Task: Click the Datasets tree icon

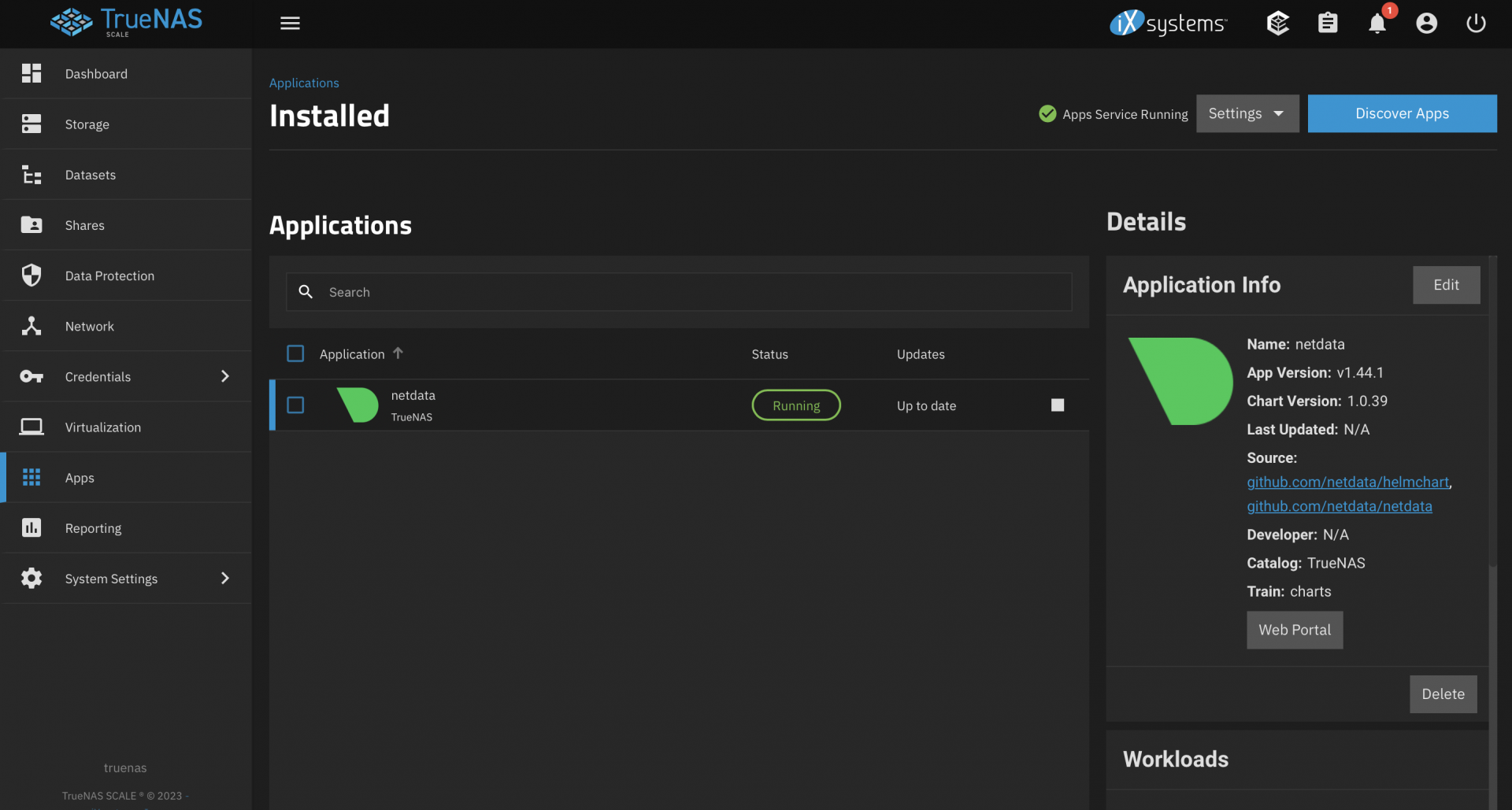Action: (x=31, y=174)
